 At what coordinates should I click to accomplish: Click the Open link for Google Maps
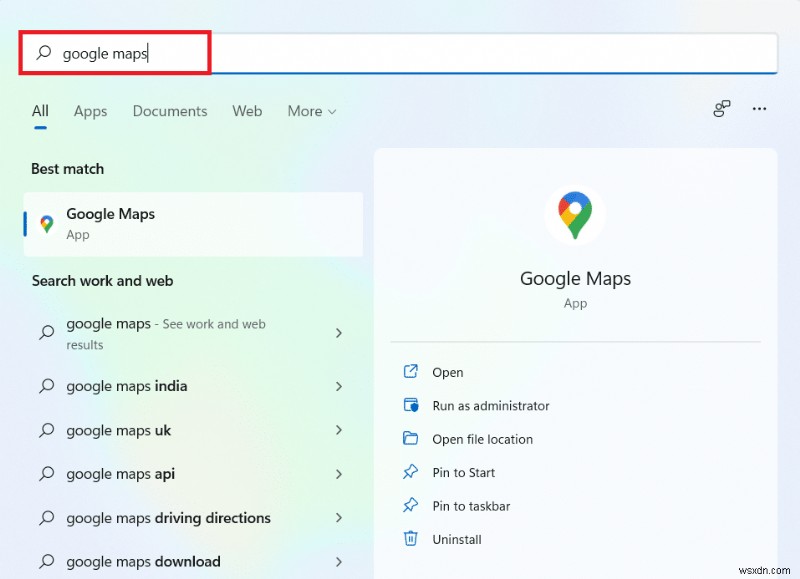pos(447,371)
